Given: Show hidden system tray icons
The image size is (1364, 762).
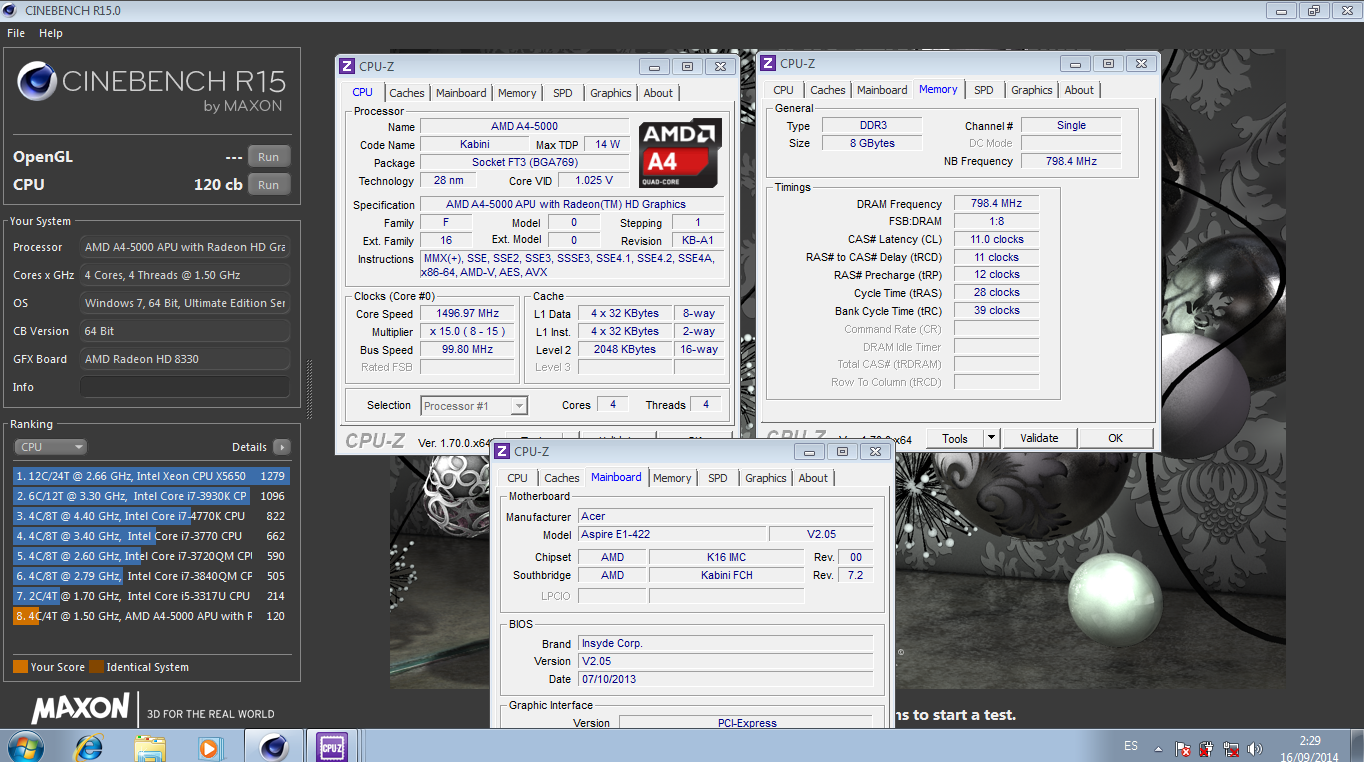Looking at the screenshot, I should click(x=1160, y=747).
